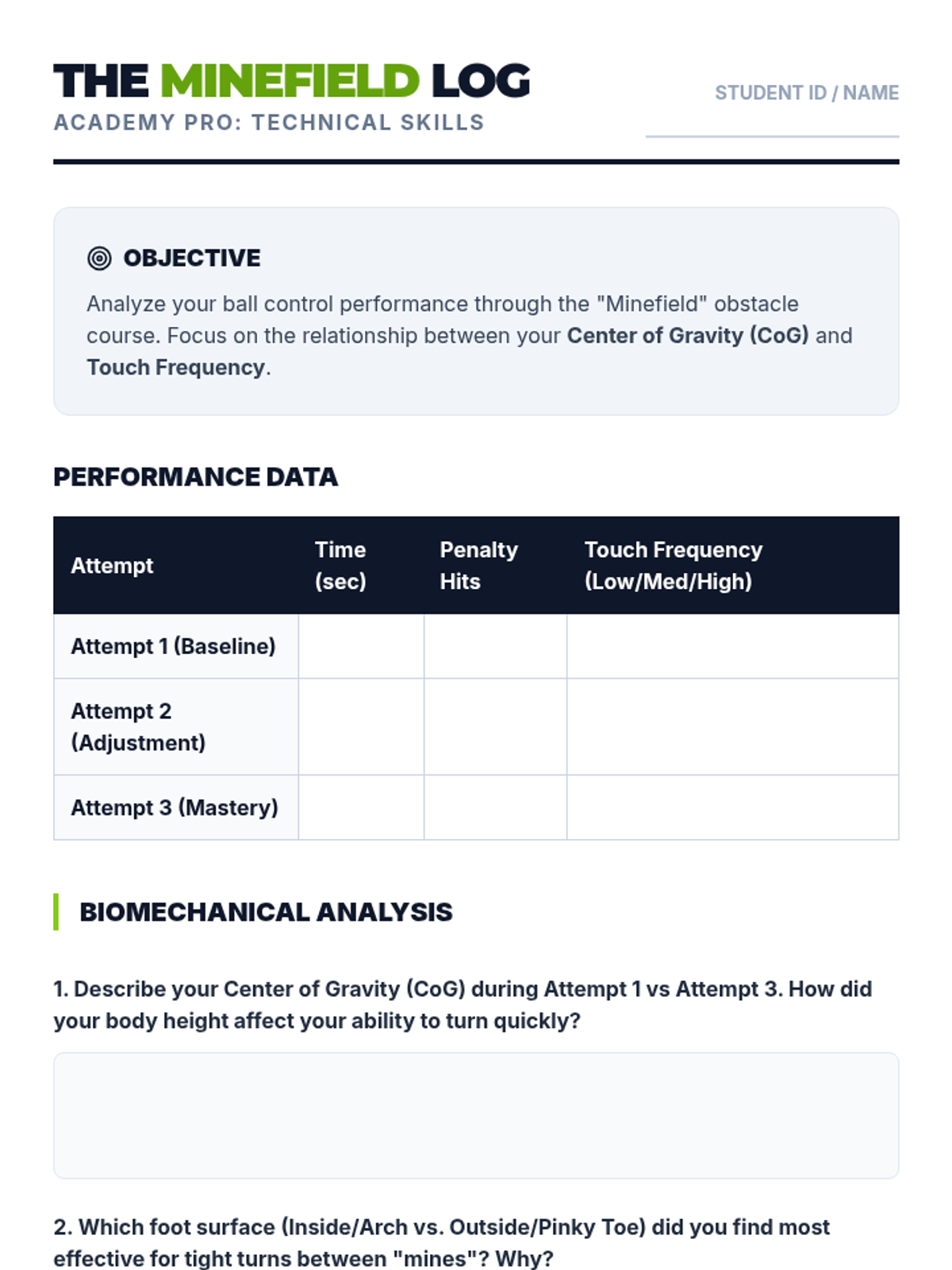Select Attempt 3 Touch Frequency cell

733,807
